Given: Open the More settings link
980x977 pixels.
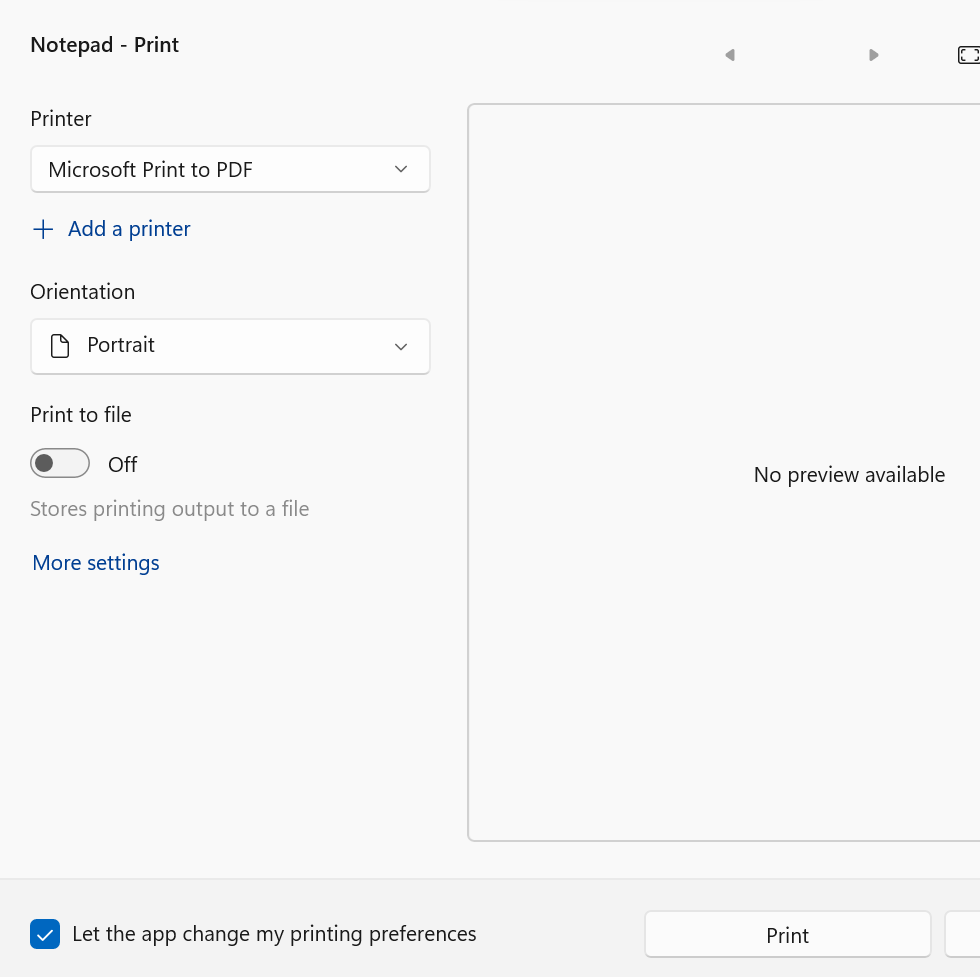Looking at the screenshot, I should coord(96,563).
